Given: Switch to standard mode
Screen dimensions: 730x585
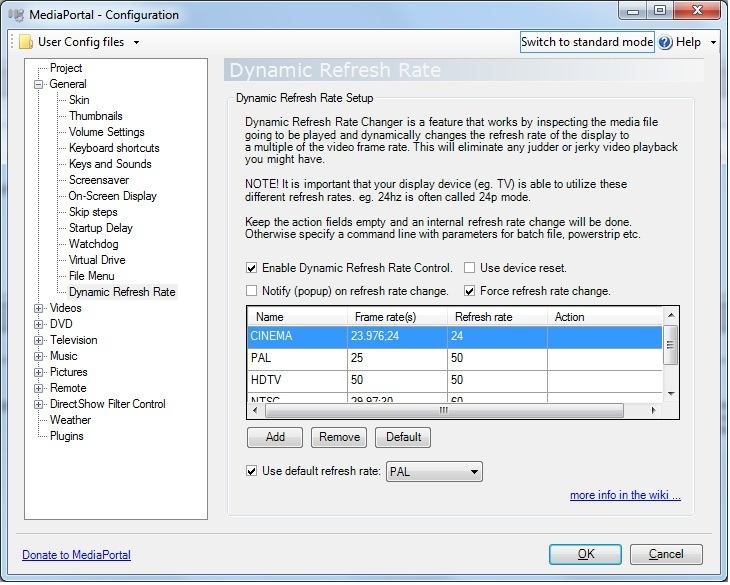Looking at the screenshot, I should click(x=588, y=42).
